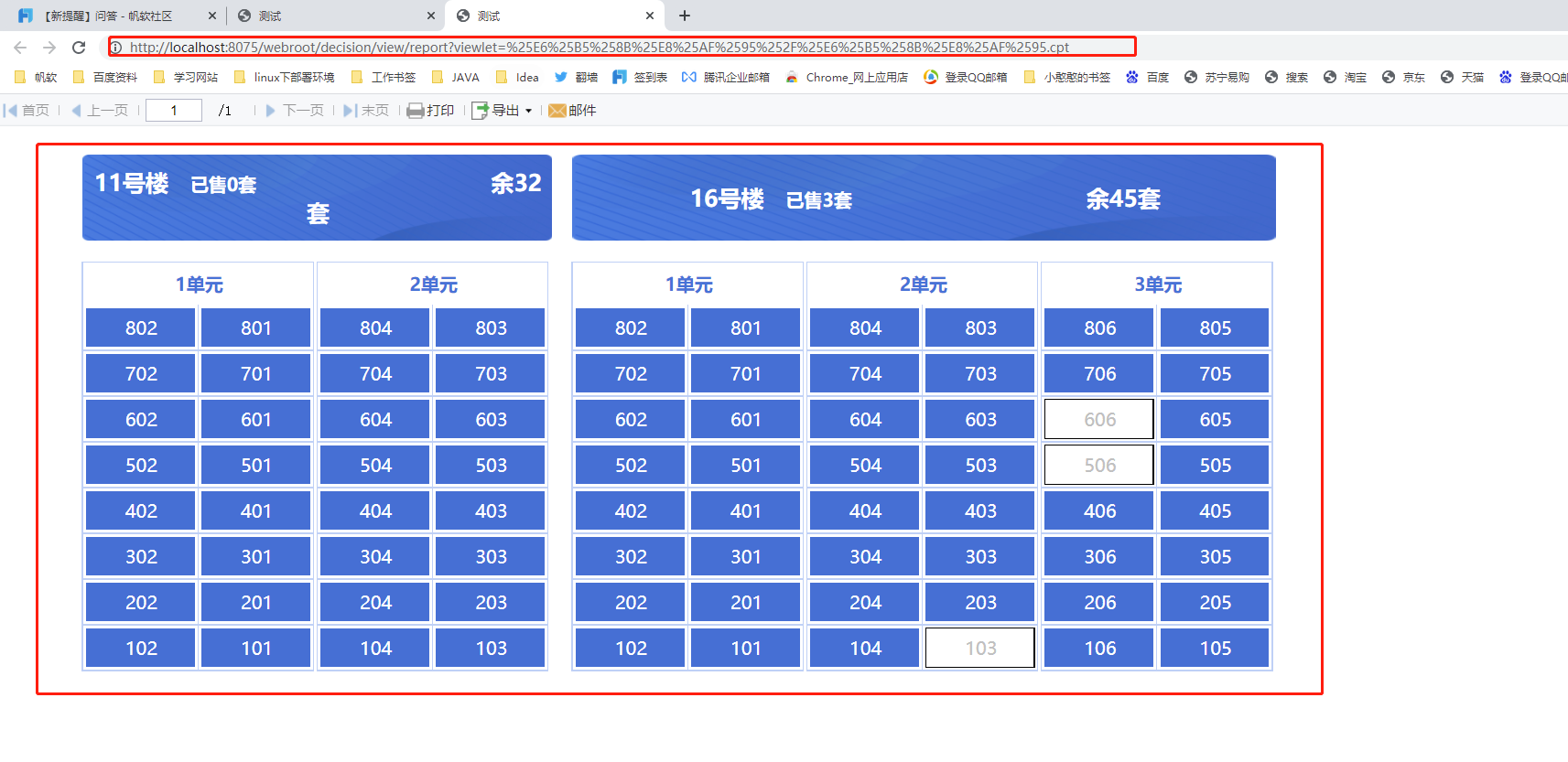This screenshot has height=762, width=1568.
Task: Go to the report's 首页 first page
Action: tap(27, 111)
